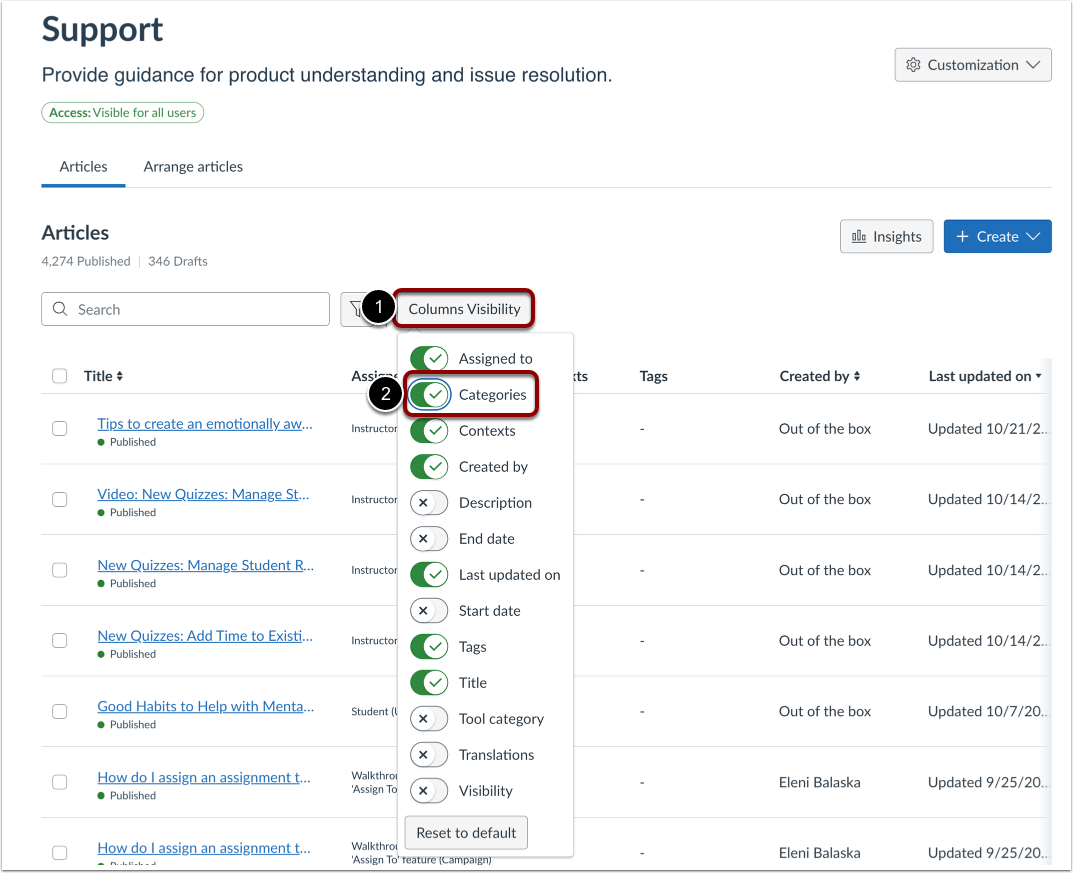1073x873 pixels.
Task: Toggle the Last updated on switch
Action: point(429,575)
